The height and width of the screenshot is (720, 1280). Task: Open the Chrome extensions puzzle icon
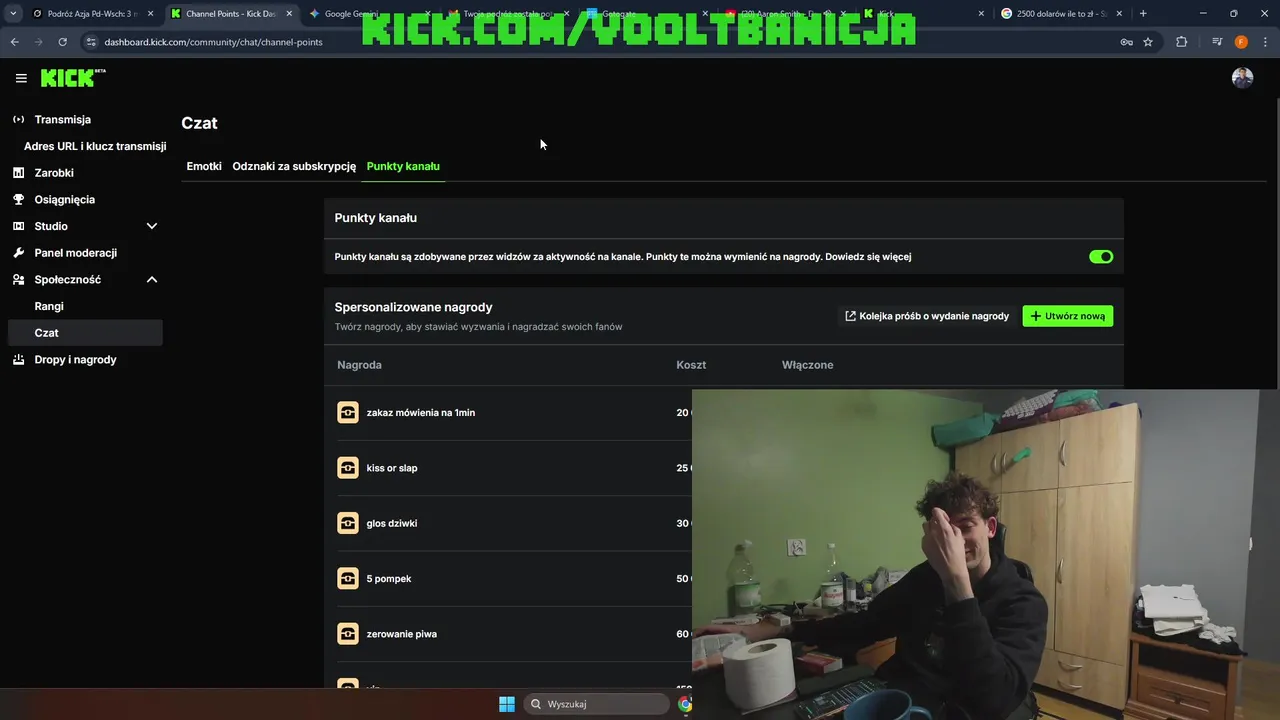pyautogui.click(x=1181, y=42)
